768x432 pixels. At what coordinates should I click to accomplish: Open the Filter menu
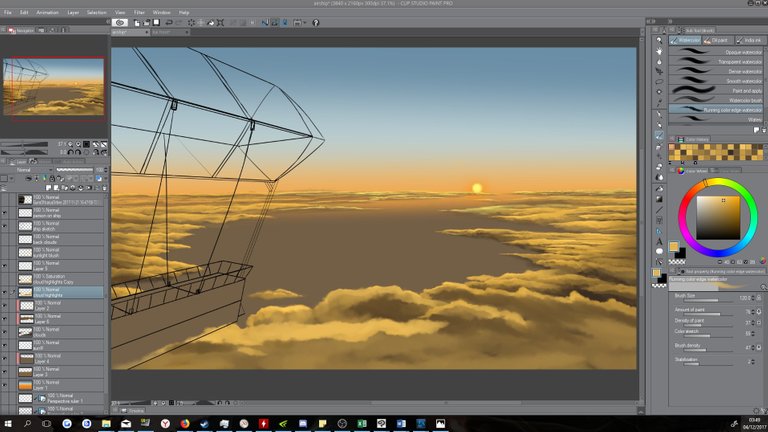(x=140, y=12)
